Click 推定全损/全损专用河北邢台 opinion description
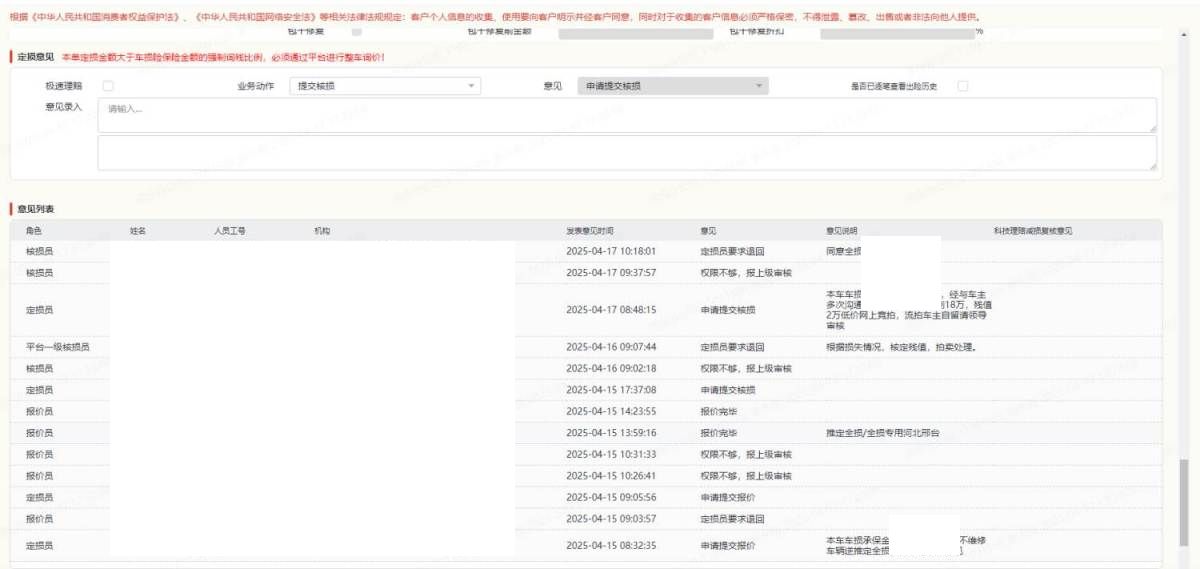 tap(882, 433)
